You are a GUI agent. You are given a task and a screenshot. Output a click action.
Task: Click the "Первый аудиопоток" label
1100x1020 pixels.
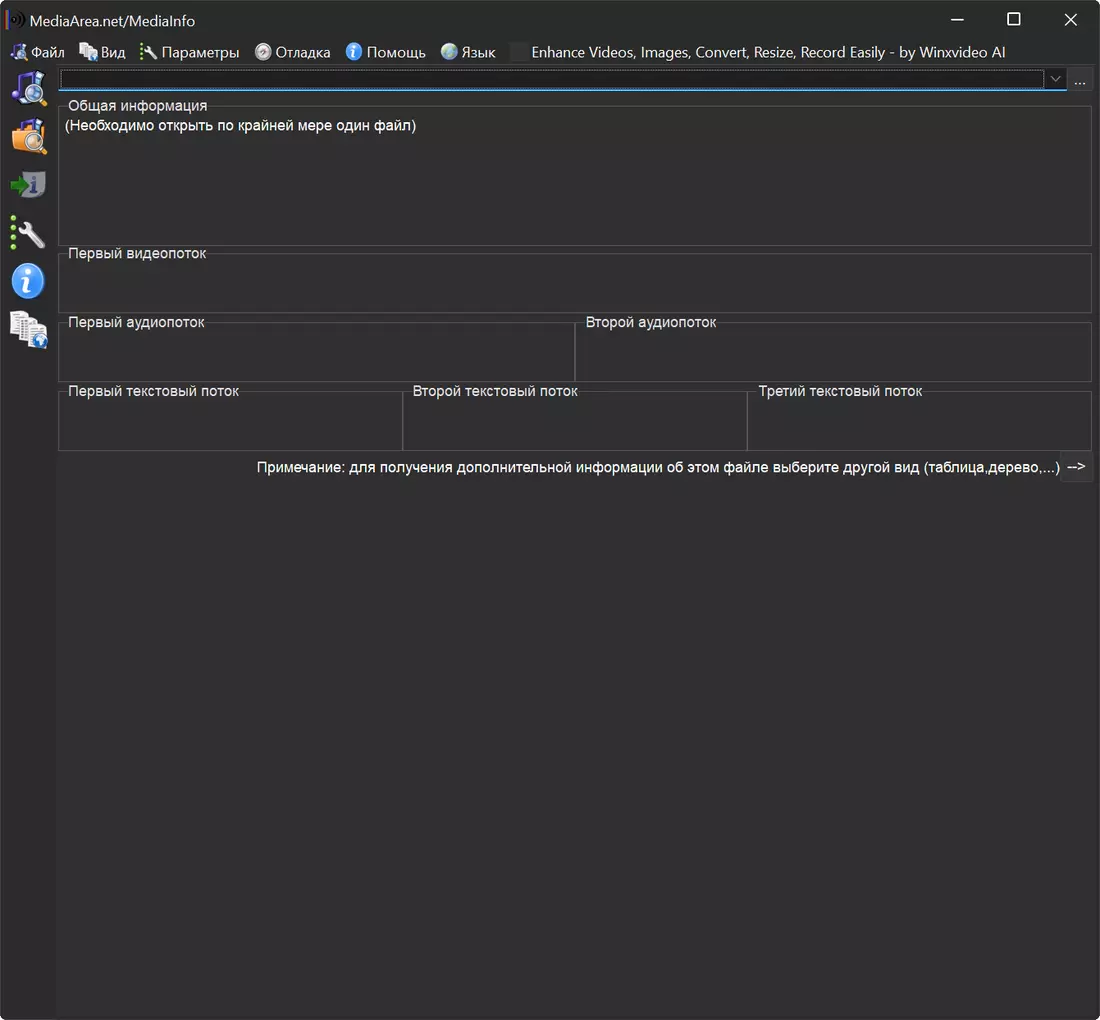pos(136,322)
